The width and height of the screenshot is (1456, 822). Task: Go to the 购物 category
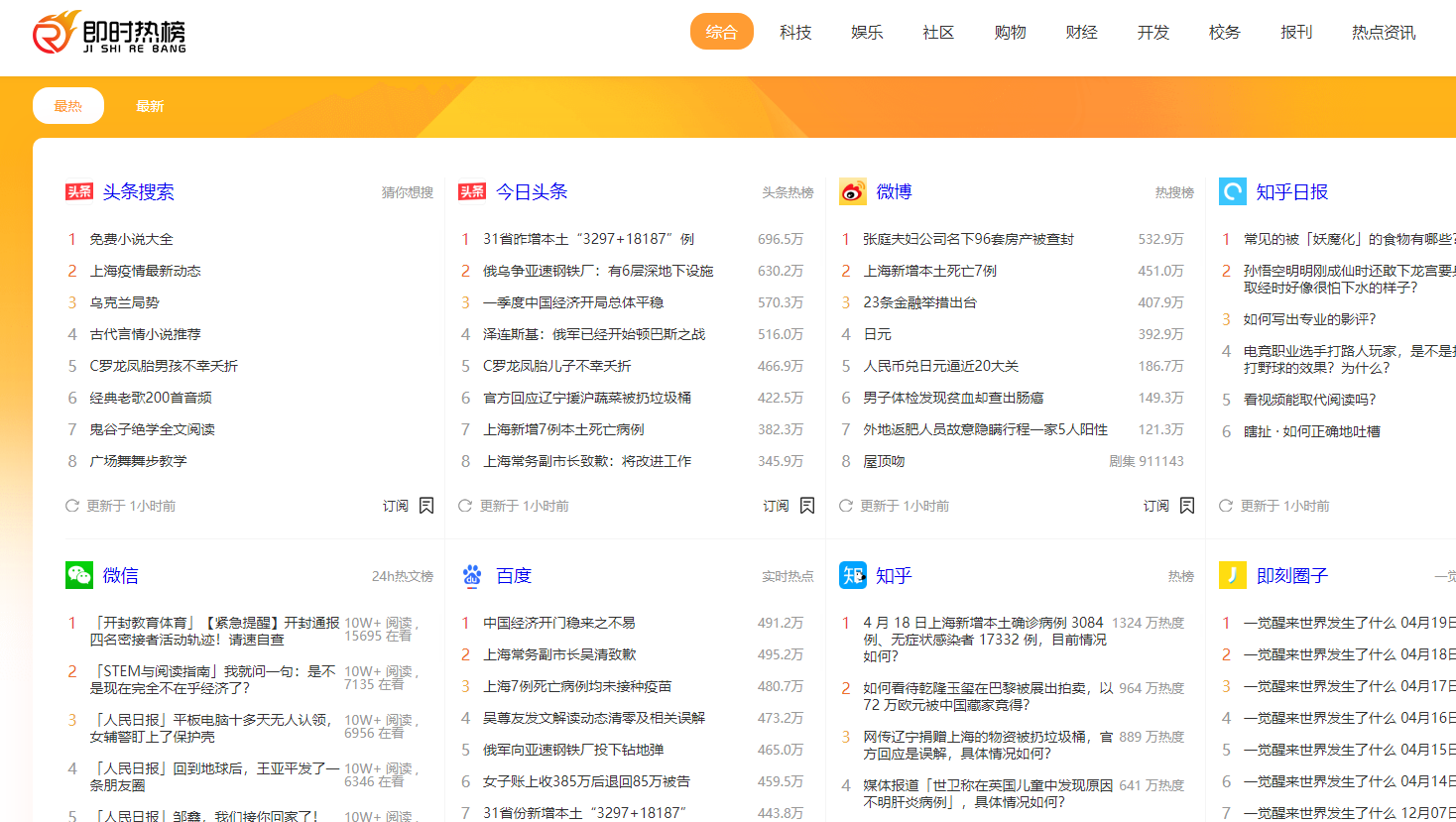pyautogui.click(x=1010, y=32)
